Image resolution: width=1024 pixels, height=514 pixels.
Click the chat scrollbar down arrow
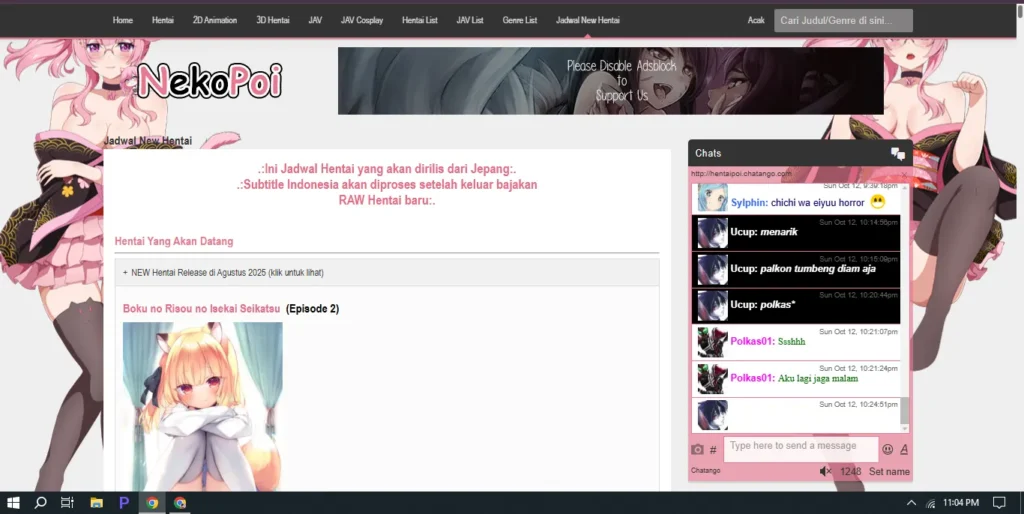click(904, 428)
